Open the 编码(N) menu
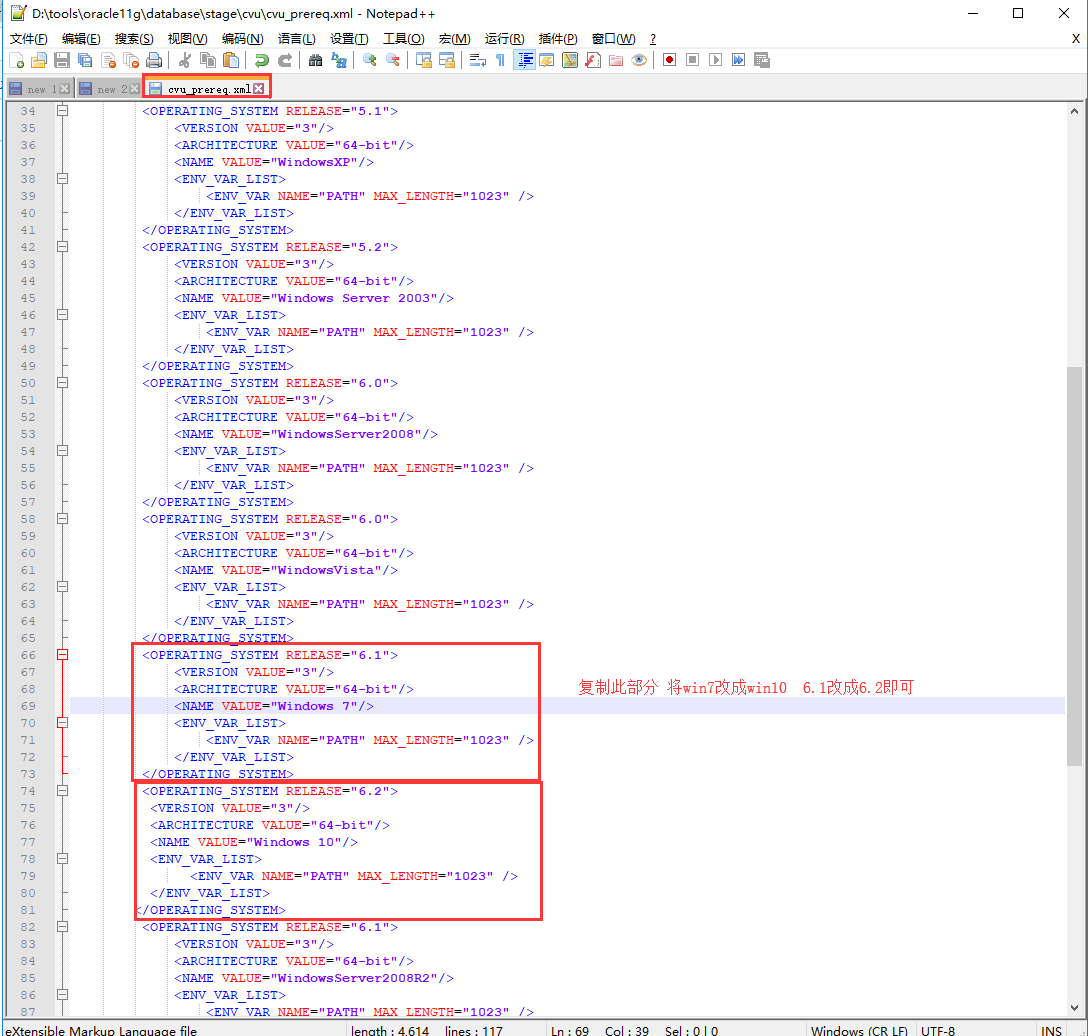This screenshot has height=1036, width=1088. tap(242, 39)
